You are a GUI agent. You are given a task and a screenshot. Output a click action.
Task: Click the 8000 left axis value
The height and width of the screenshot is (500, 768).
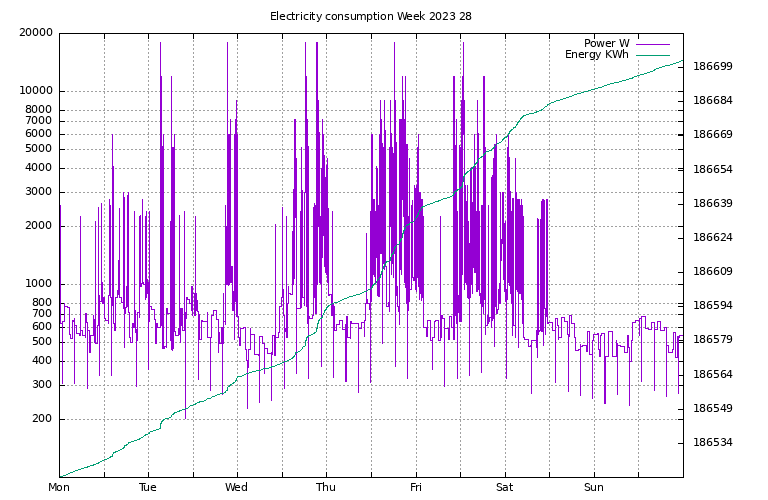tap(39, 109)
